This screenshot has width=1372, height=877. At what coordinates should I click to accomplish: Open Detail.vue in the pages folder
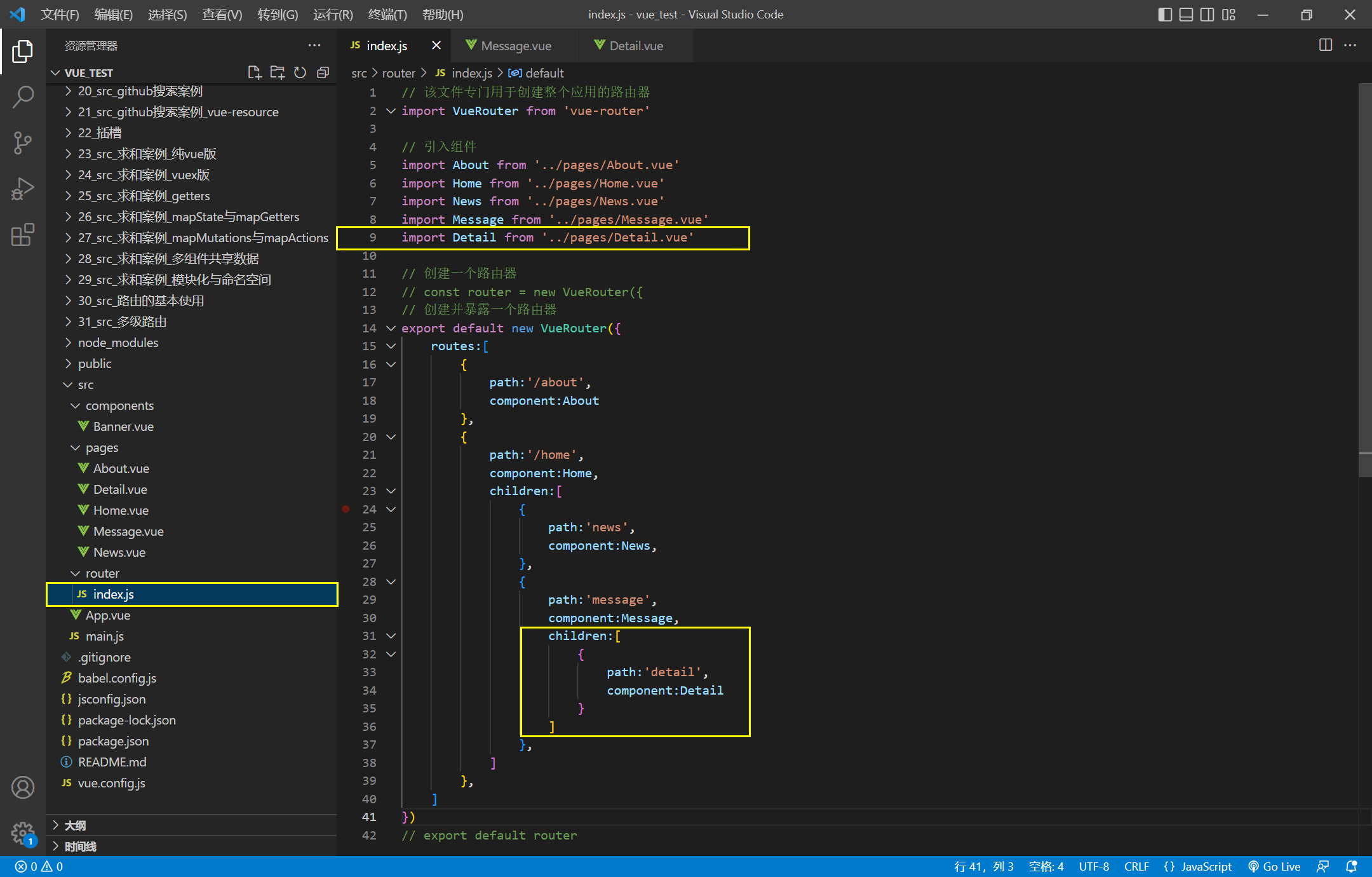coord(120,489)
